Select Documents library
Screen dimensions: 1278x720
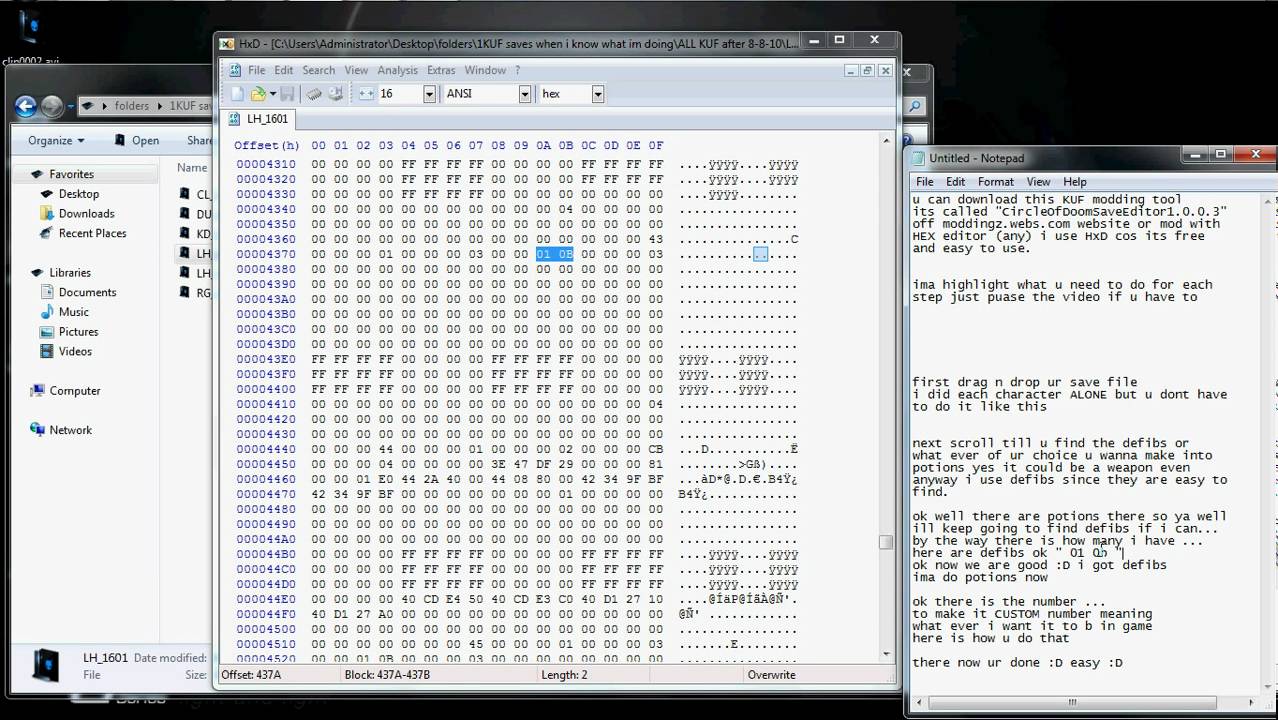tap(87, 292)
